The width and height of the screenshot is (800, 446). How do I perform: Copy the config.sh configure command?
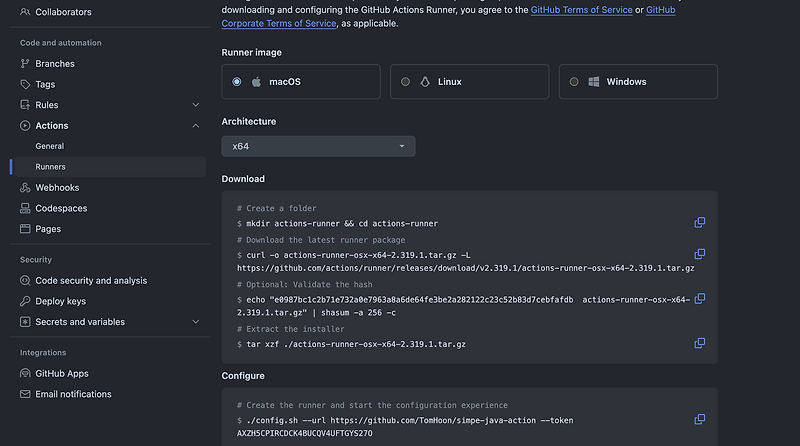click(699, 419)
